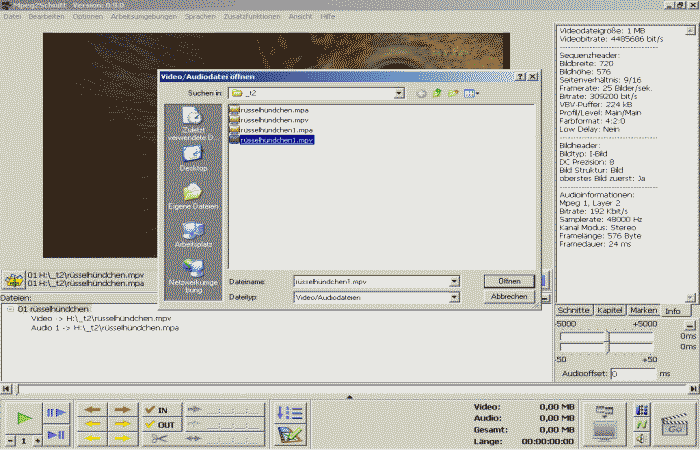Click the Audiooffset input field

pyautogui.click(x=632, y=373)
